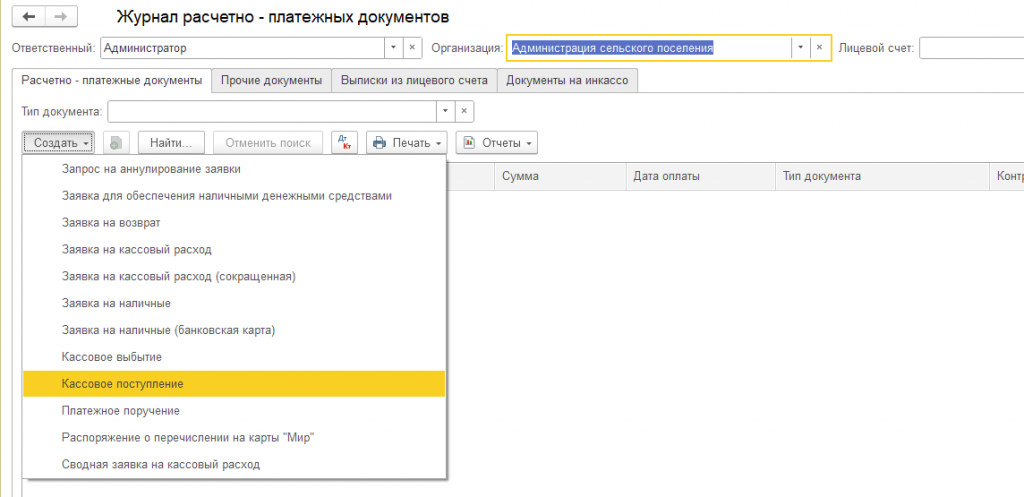Open the Печать dropdown menu

click(406, 142)
